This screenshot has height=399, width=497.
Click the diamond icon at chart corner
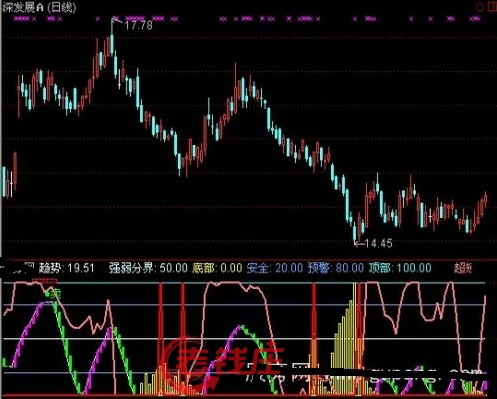tap(480, 6)
